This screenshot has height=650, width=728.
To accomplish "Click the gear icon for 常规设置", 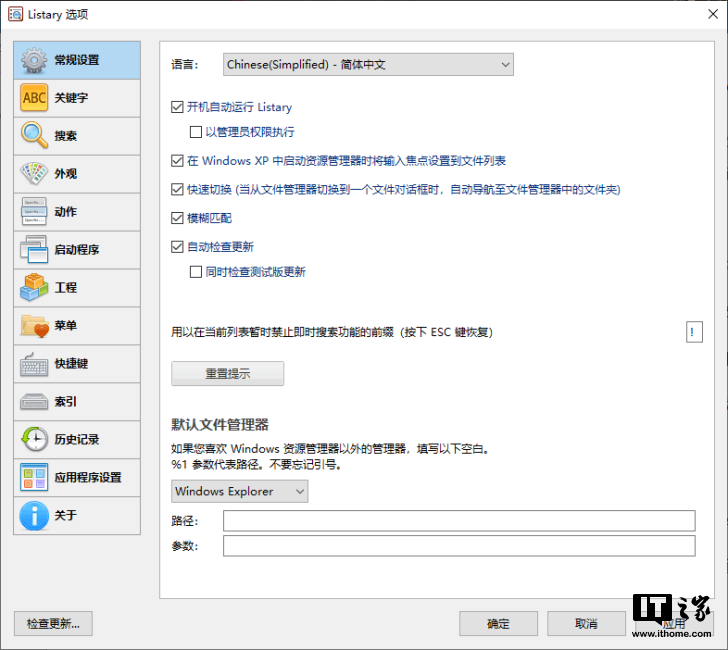I will [x=34, y=60].
